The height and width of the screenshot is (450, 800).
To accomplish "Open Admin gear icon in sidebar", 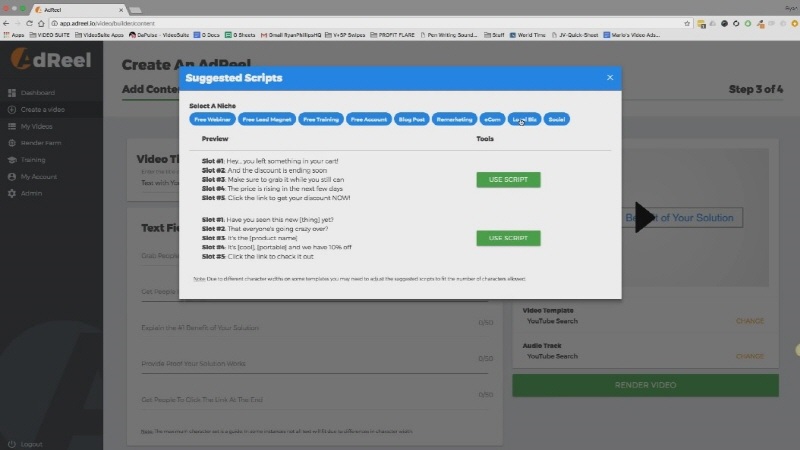I will (x=12, y=193).
